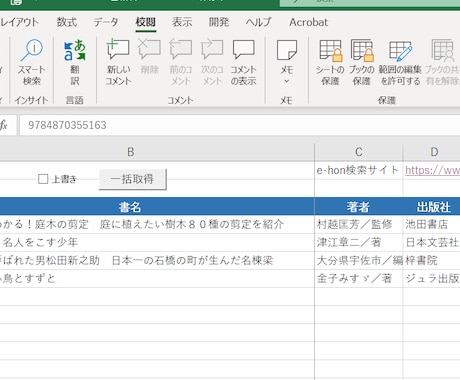Click Protect Workbook (ブックの保護)
The height and width of the screenshot is (380, 460).
362,62
